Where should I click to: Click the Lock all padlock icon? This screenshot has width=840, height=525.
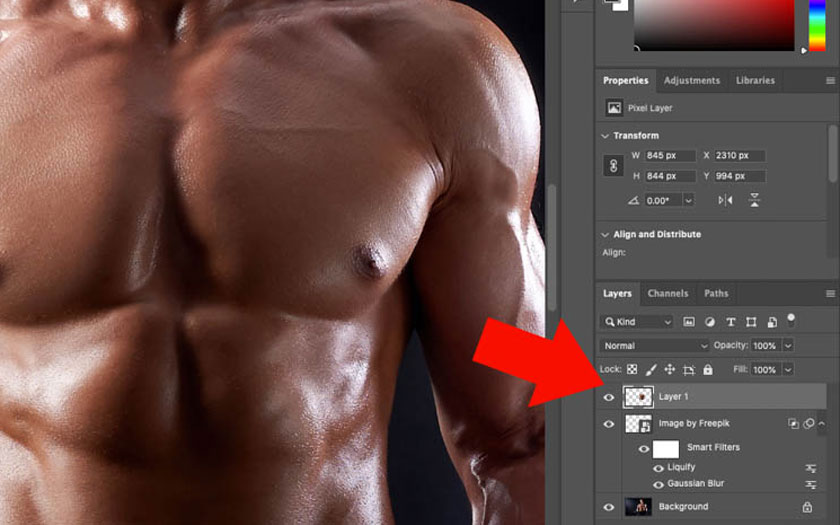(x=708, y=369)
